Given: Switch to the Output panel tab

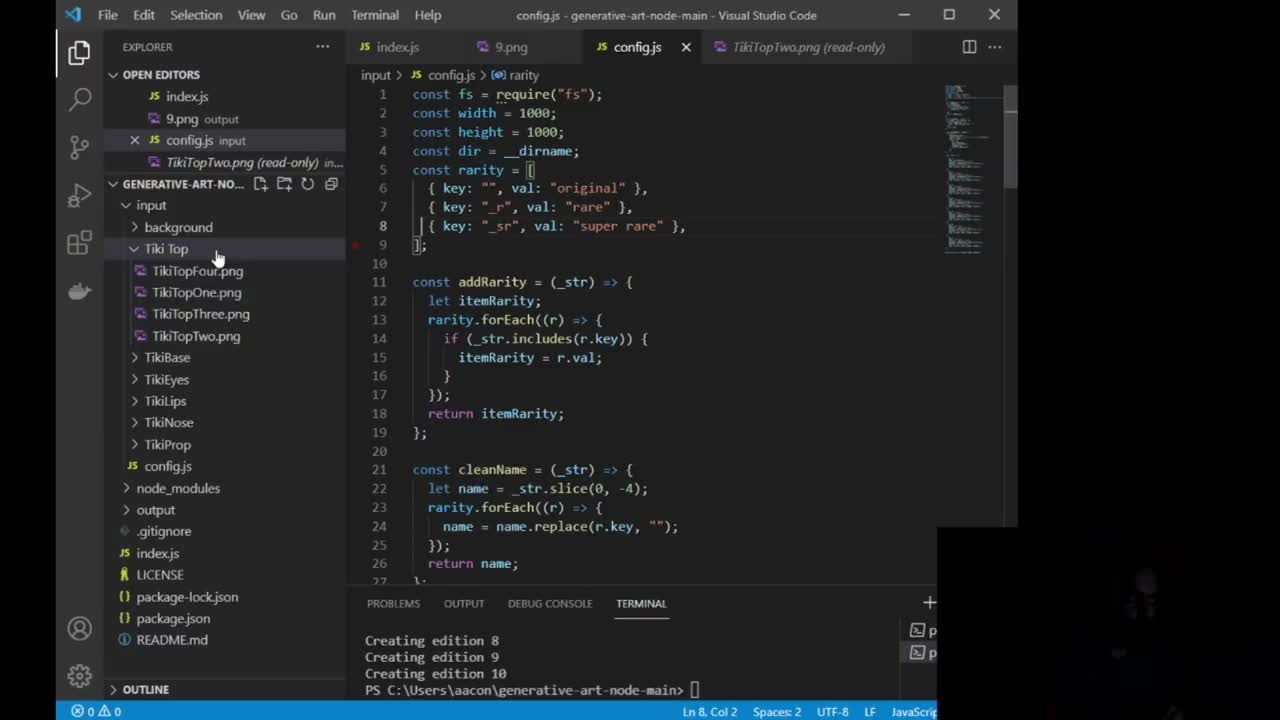Looking at the screenshot, I should point(464,603).
